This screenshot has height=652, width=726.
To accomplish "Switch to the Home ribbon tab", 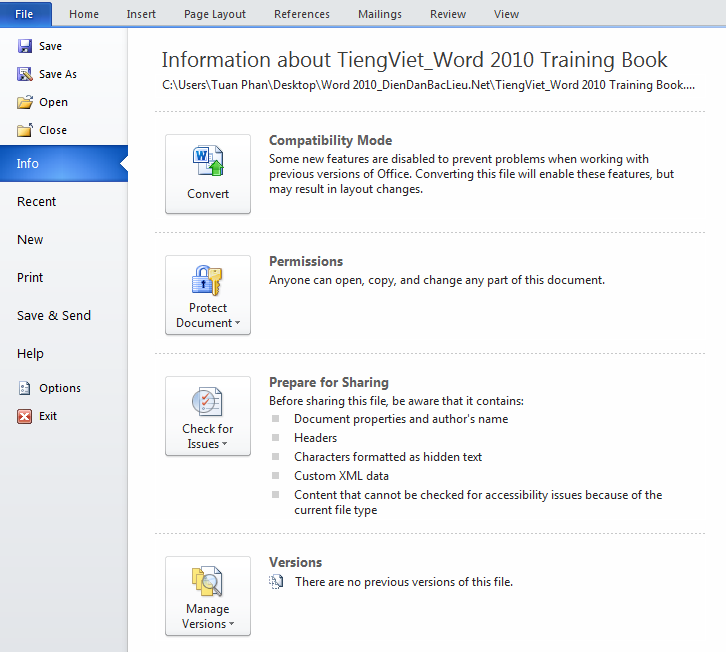I will click(x=84, y=14).
